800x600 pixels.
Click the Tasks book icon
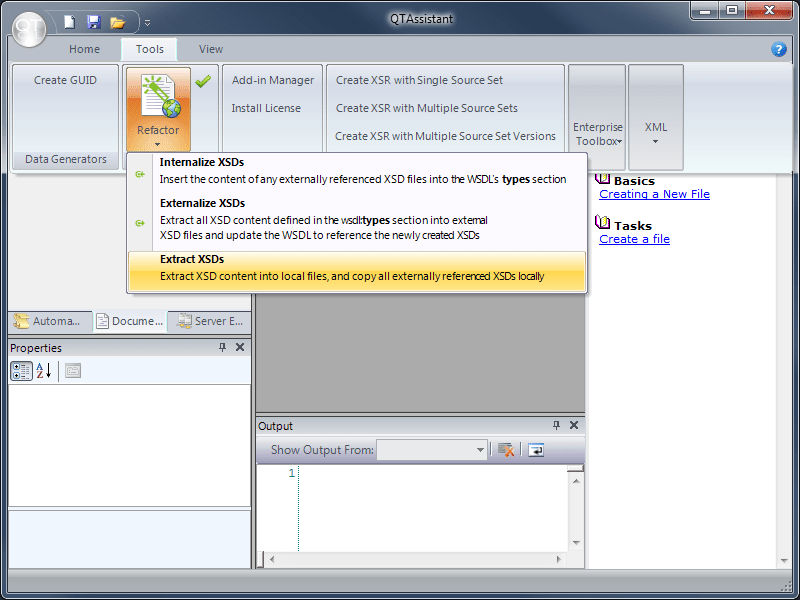602,223
